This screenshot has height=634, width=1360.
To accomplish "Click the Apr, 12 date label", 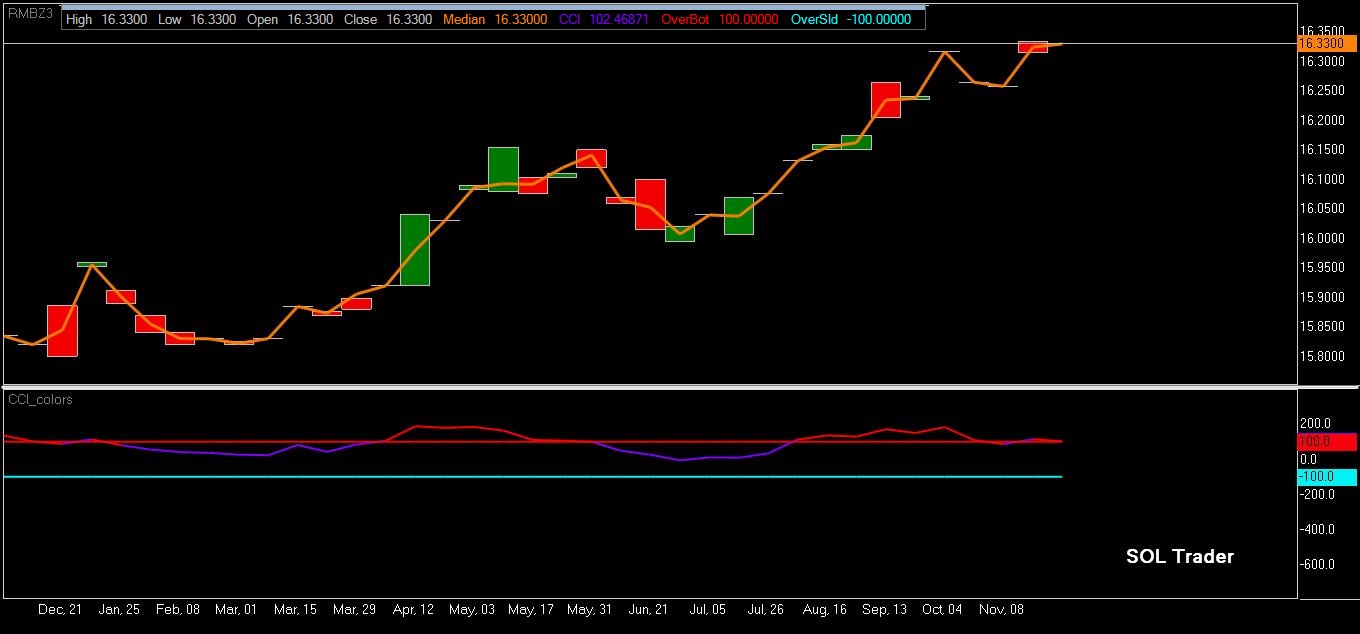I will (x=414, y=609).
